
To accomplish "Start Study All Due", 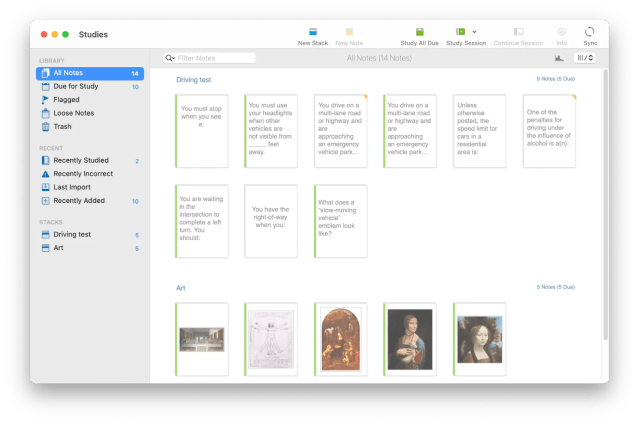I will tap(419, 37).
